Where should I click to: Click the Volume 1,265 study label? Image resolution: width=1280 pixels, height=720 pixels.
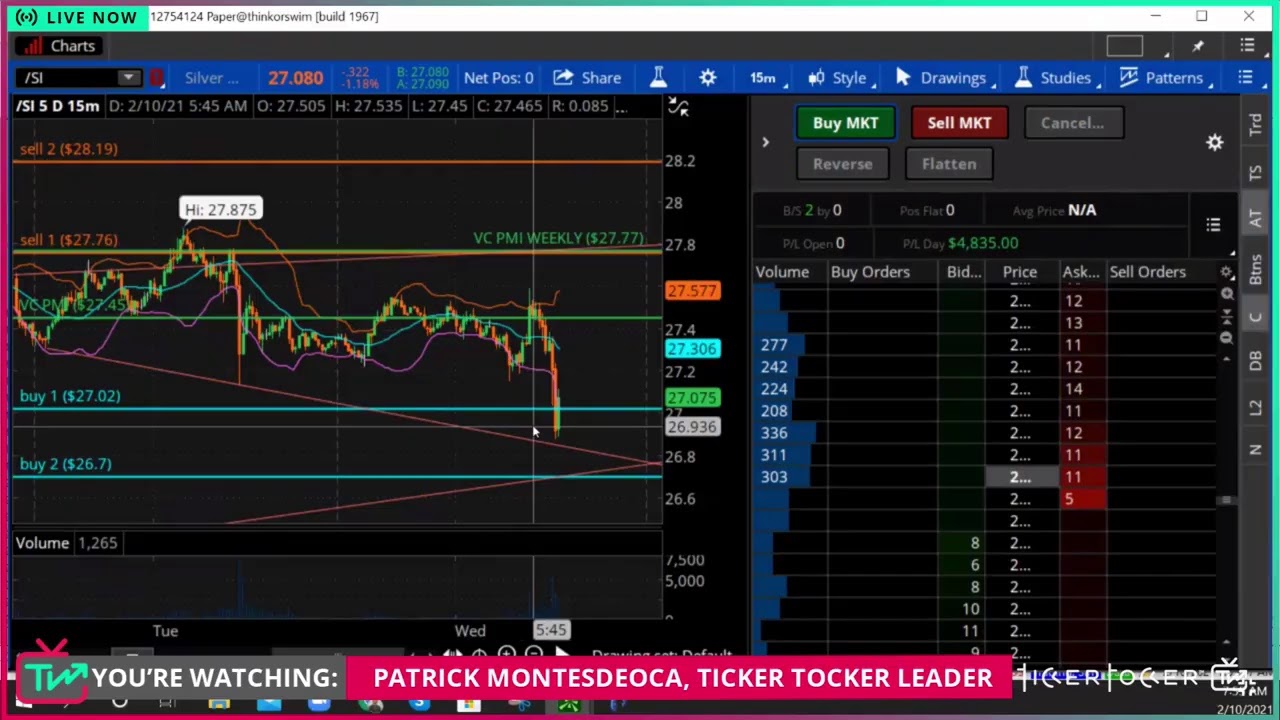(x=66, y=543)
